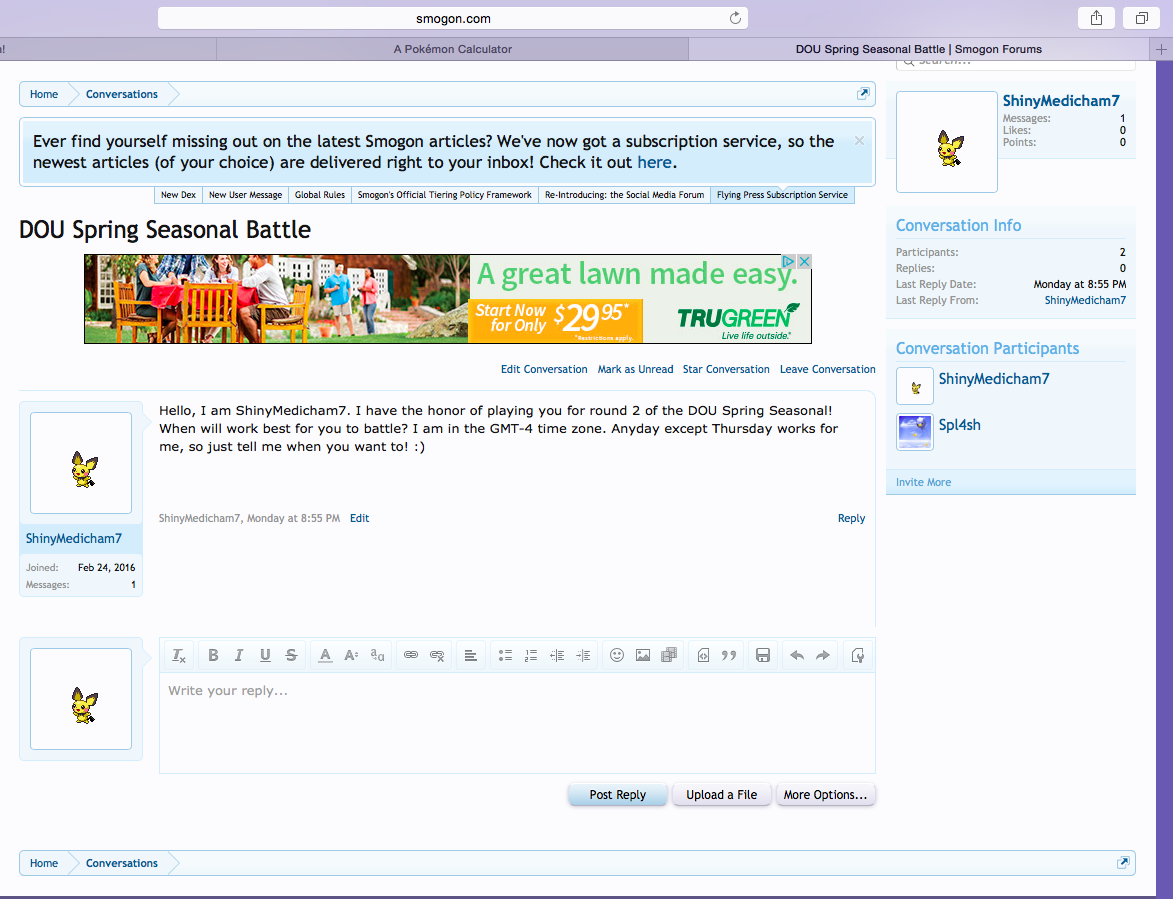Screen dimensions: 1173x899
Task: Click the insert image icon
Action: tap(643, 655)
